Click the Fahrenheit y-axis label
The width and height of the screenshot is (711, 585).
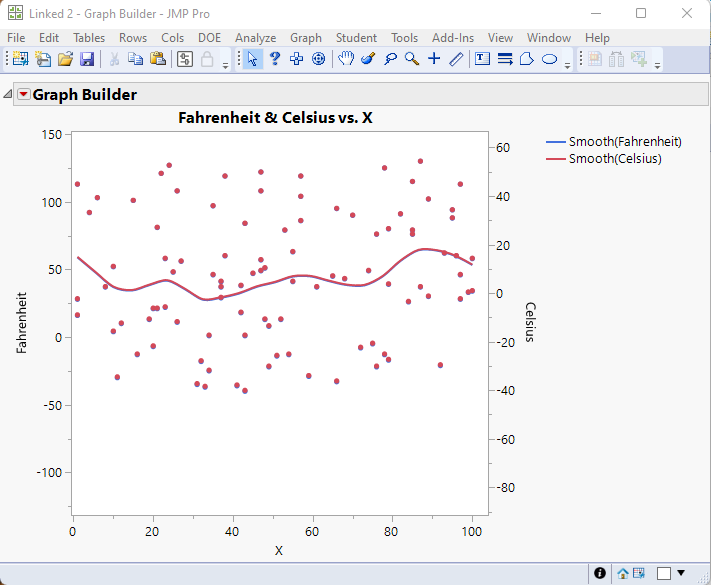pyautogui.click(x=21, y=323)
